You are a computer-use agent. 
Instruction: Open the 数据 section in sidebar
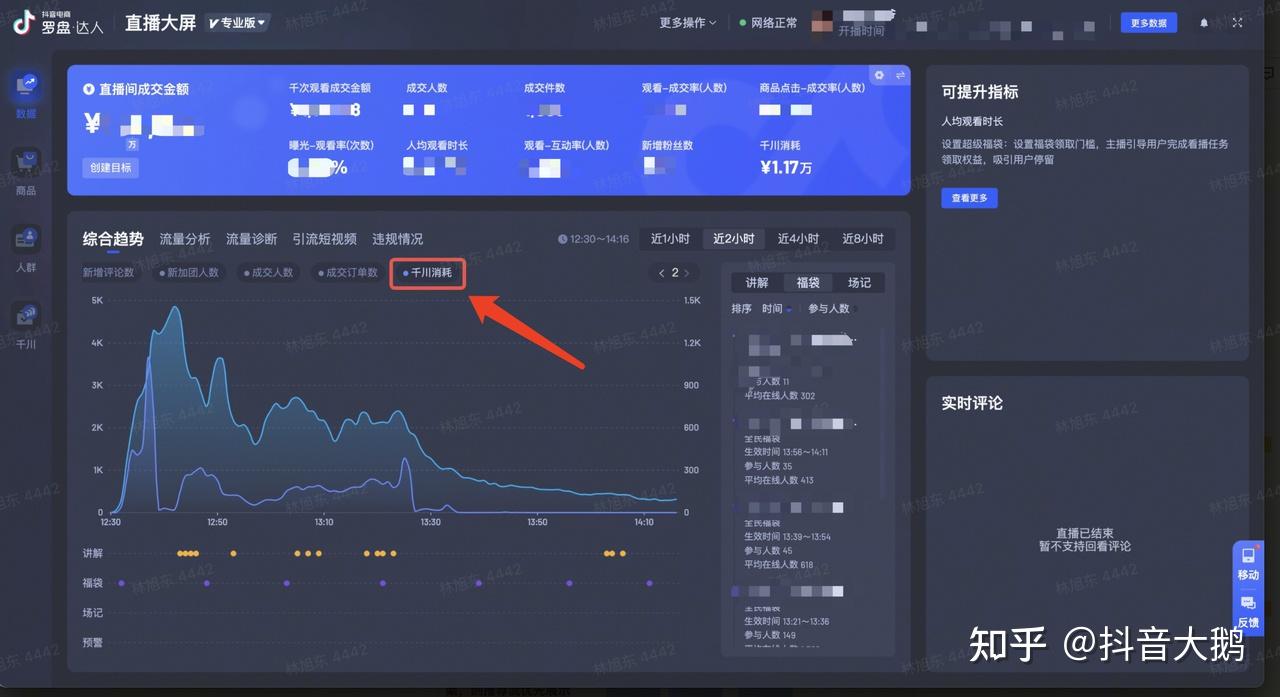pos(26,95)
